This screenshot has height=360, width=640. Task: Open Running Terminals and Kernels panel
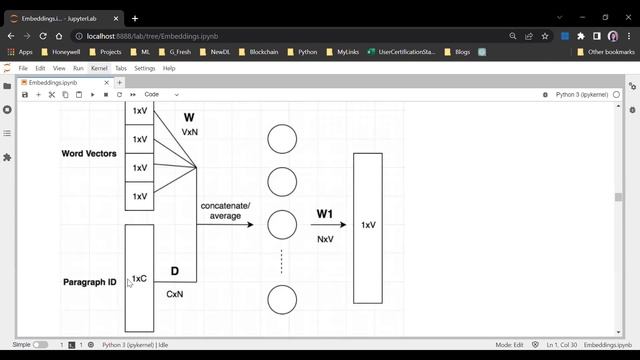pos(7,110)
